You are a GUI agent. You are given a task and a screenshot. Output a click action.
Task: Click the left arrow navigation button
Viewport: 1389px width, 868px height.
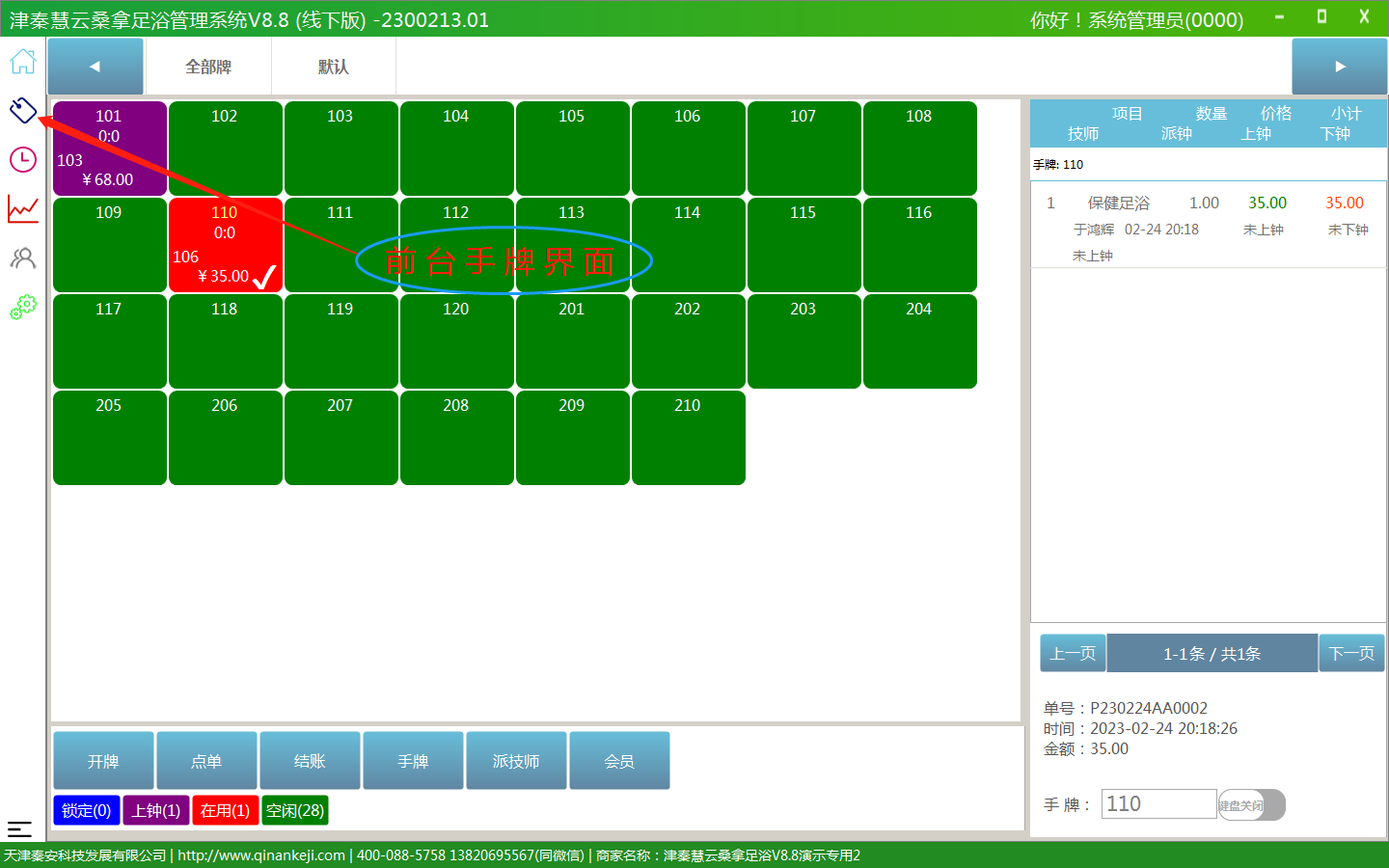95,67
